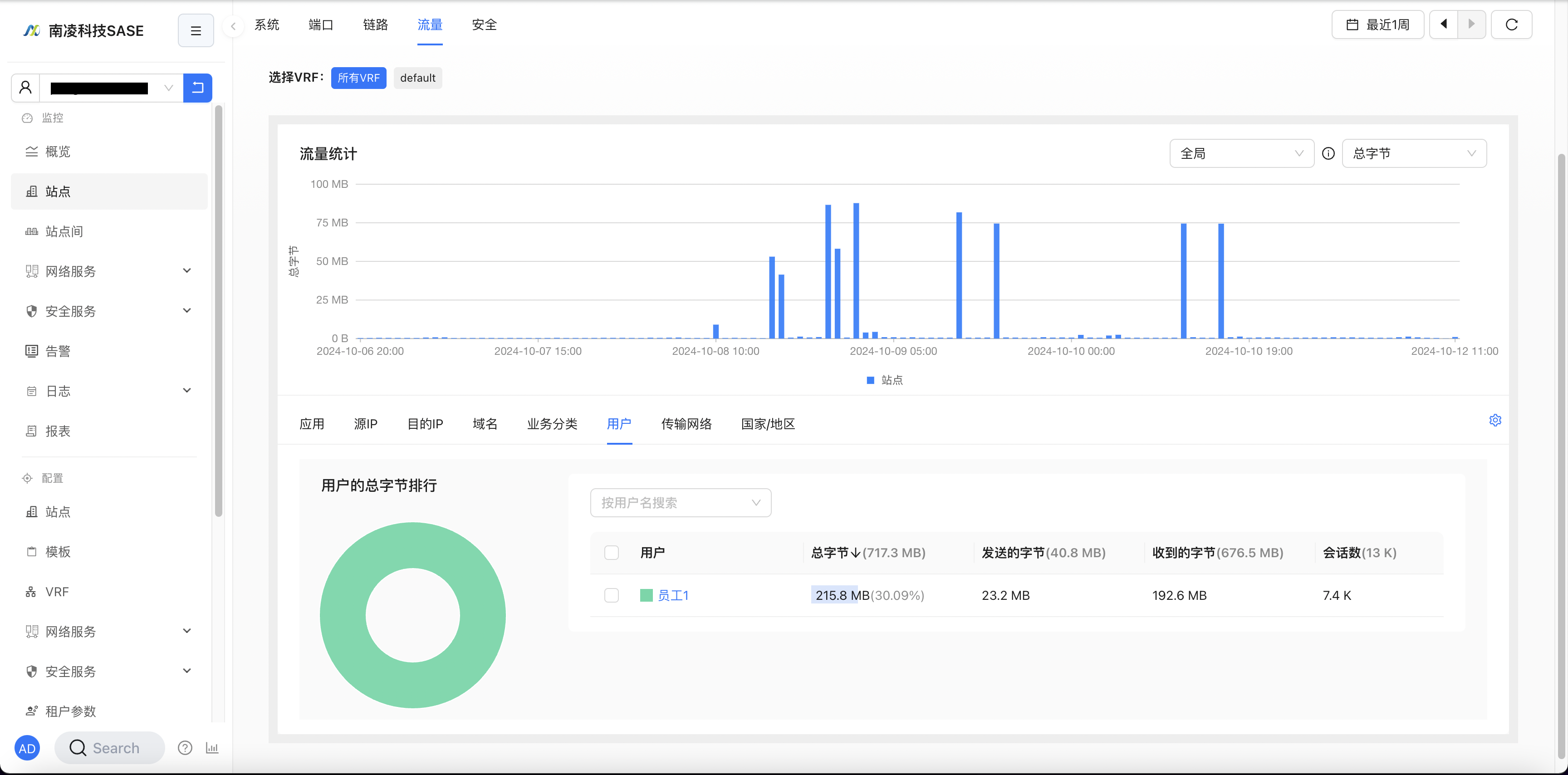
Task: Switch to the 目的IP sub-tab
Action: (425, 424)
